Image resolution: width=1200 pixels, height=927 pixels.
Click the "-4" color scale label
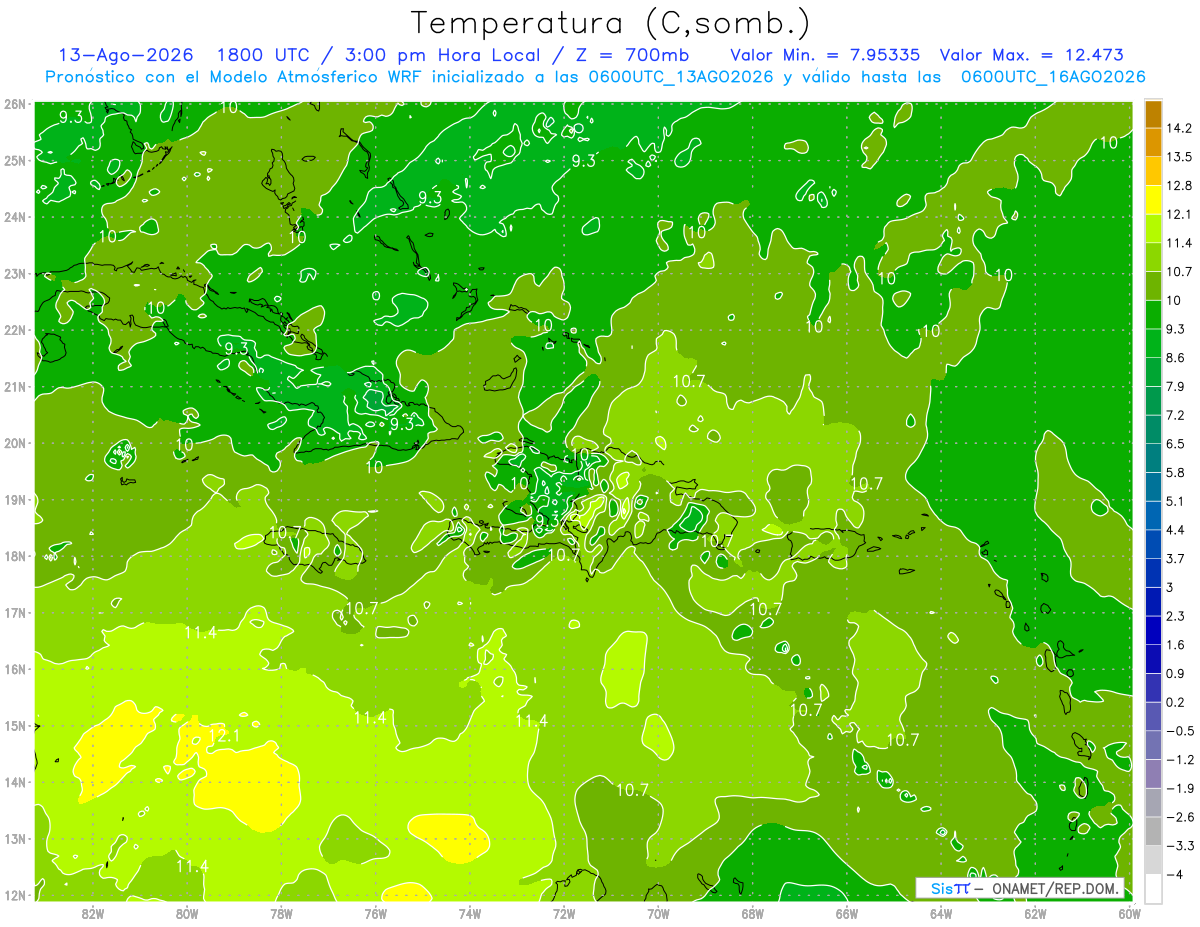1175,874
